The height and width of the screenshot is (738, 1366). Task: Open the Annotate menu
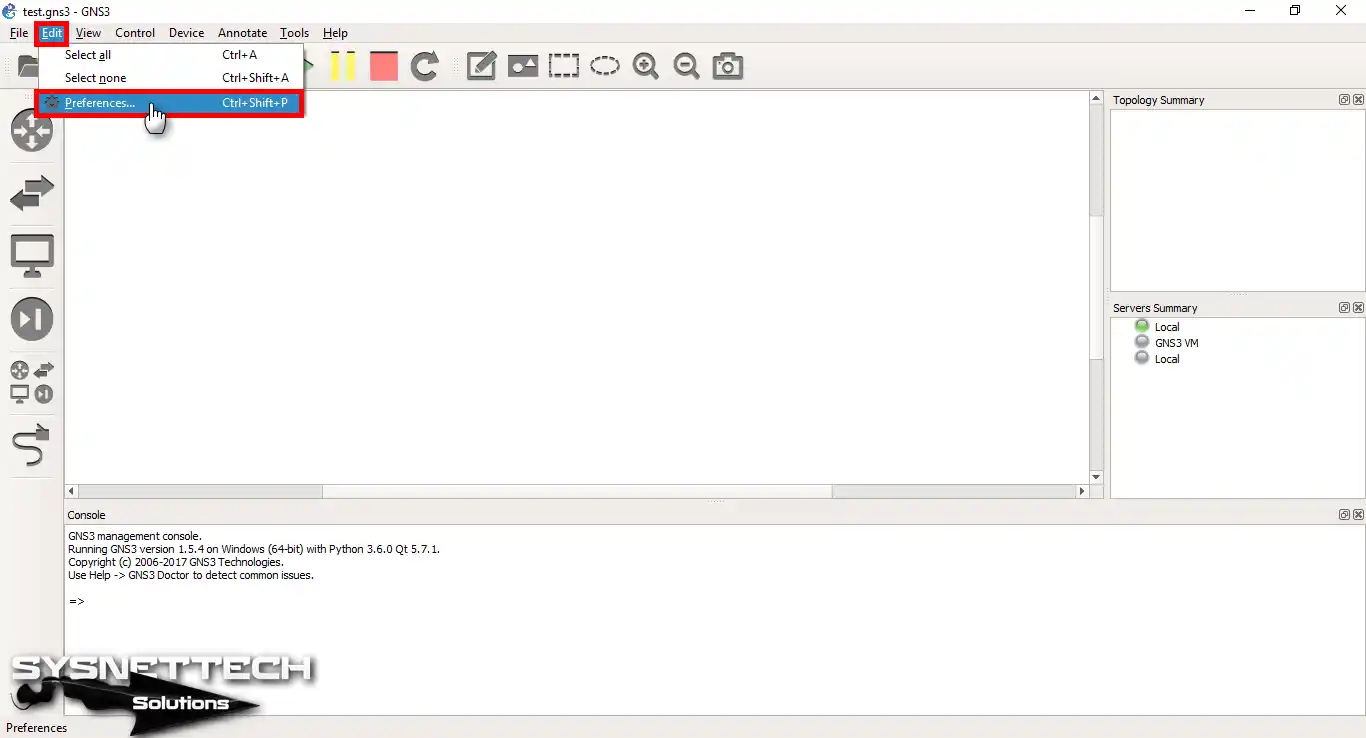pos(243,33)
